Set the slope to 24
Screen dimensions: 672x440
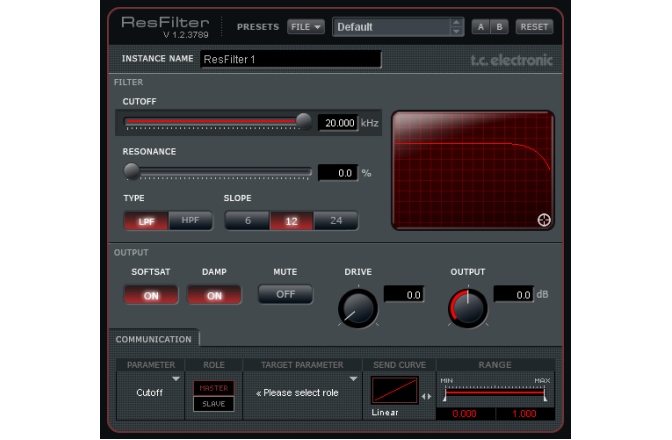pyautogui.click(x=336, y=221)
